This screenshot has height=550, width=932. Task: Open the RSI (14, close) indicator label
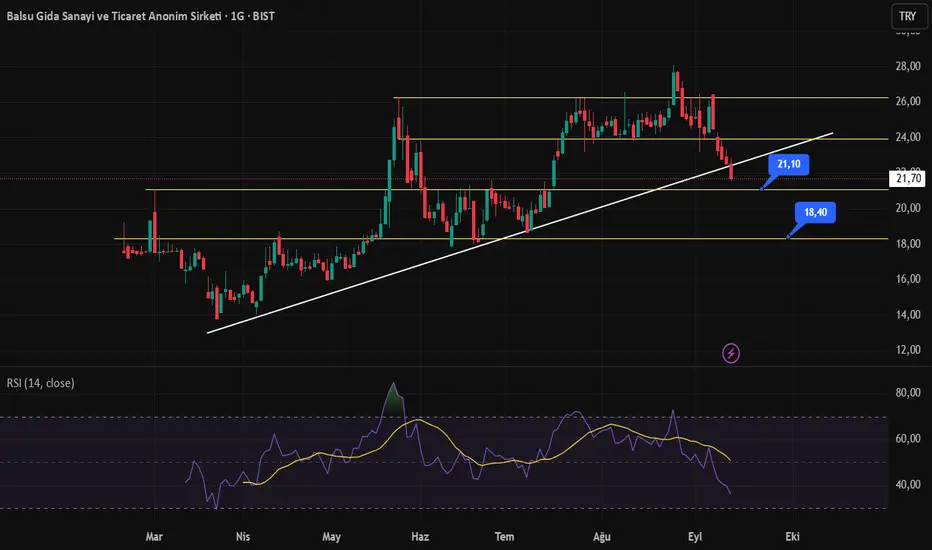click(x=40, y=383)
